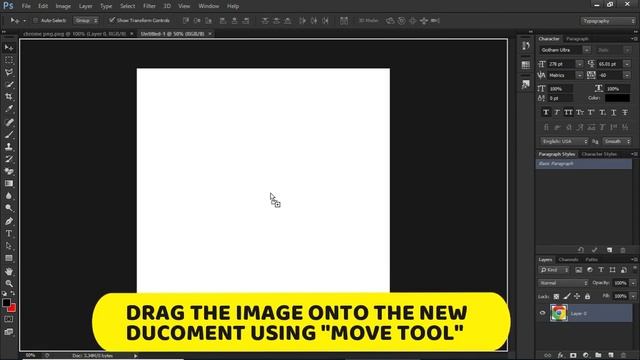The width and height of the screenshot is (640, 360).
Task: Select the Blur tool
Action: click(9, 196)
